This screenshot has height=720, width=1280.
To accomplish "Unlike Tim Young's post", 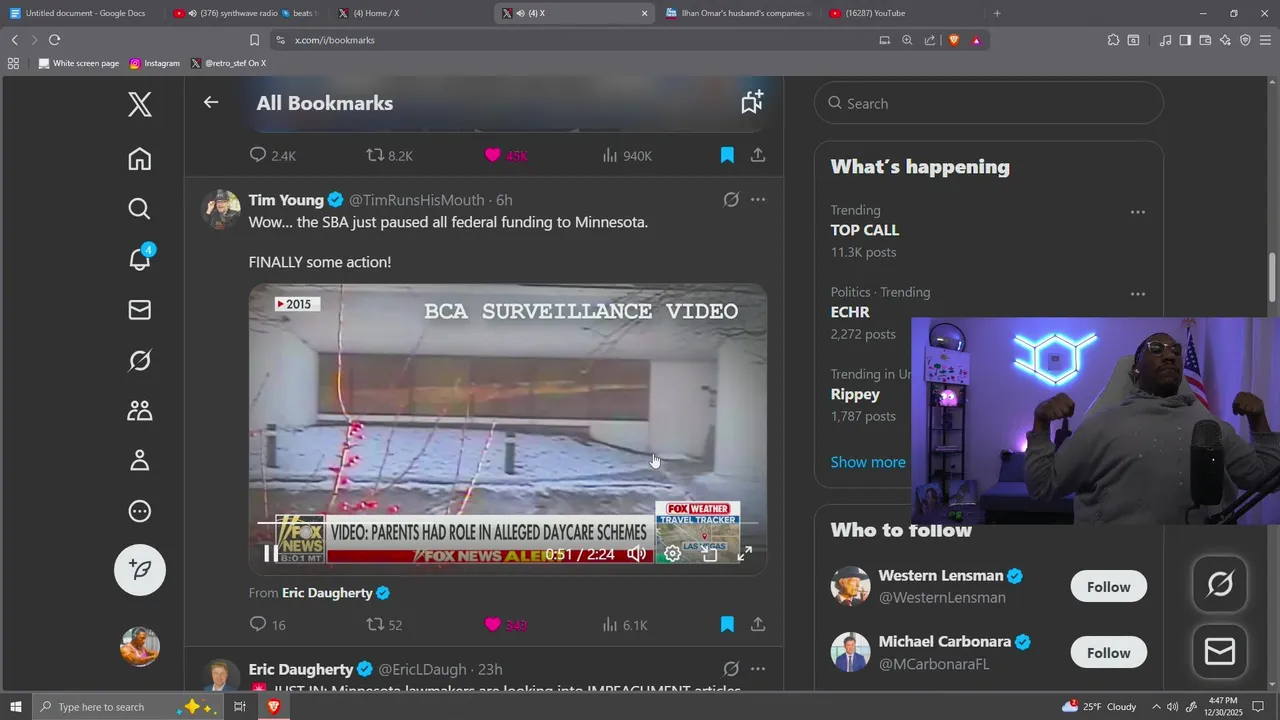I will point(505,624).
